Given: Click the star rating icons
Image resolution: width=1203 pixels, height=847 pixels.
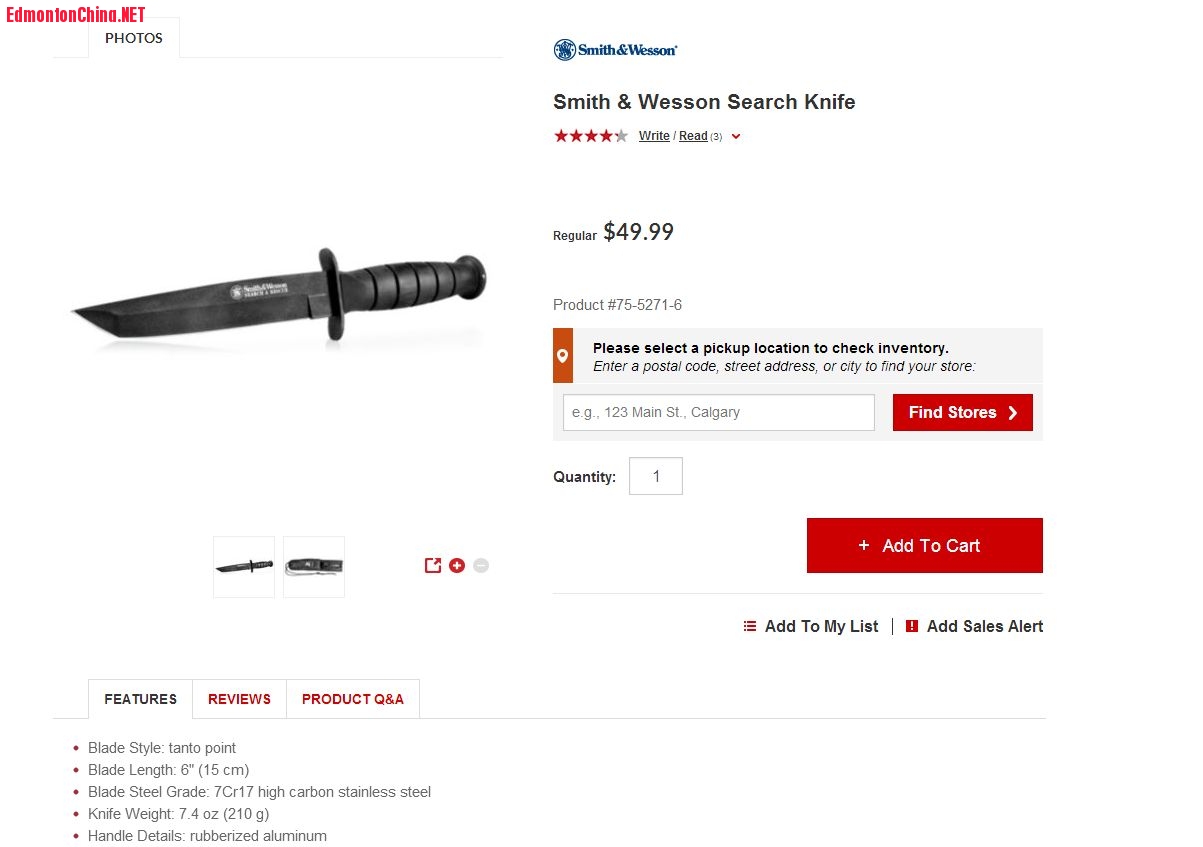Looking at the screenshot, I should coord(591,136).
